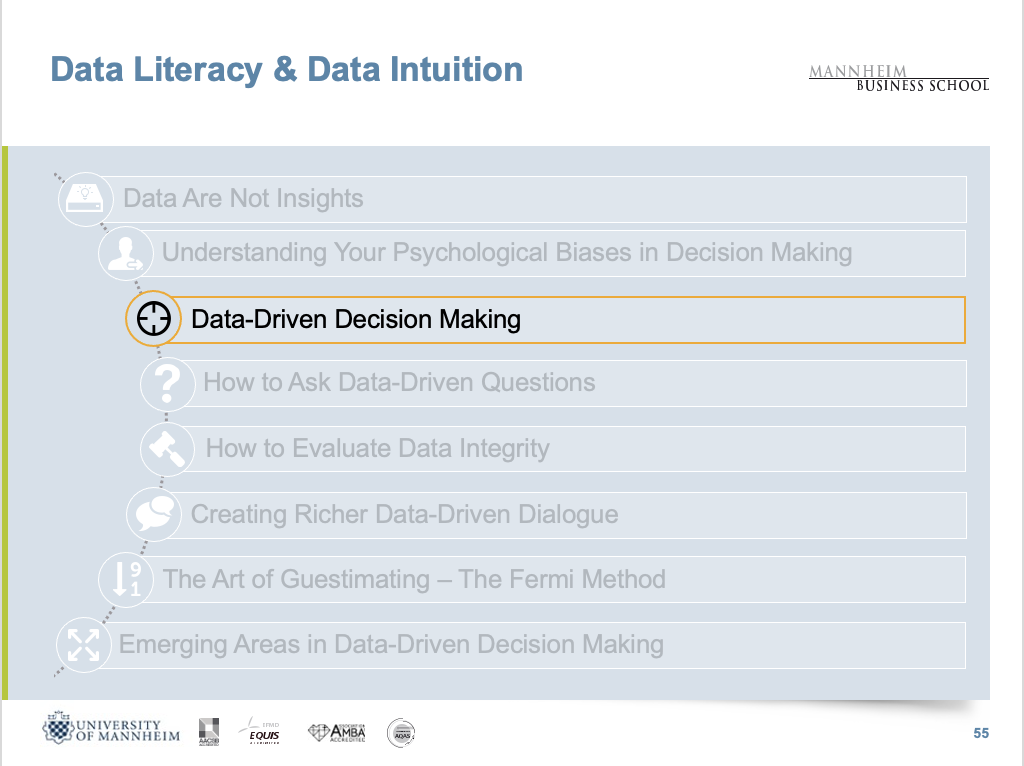Click the slide number 55
Screen dimensions: 1024x766
point(981,734)
